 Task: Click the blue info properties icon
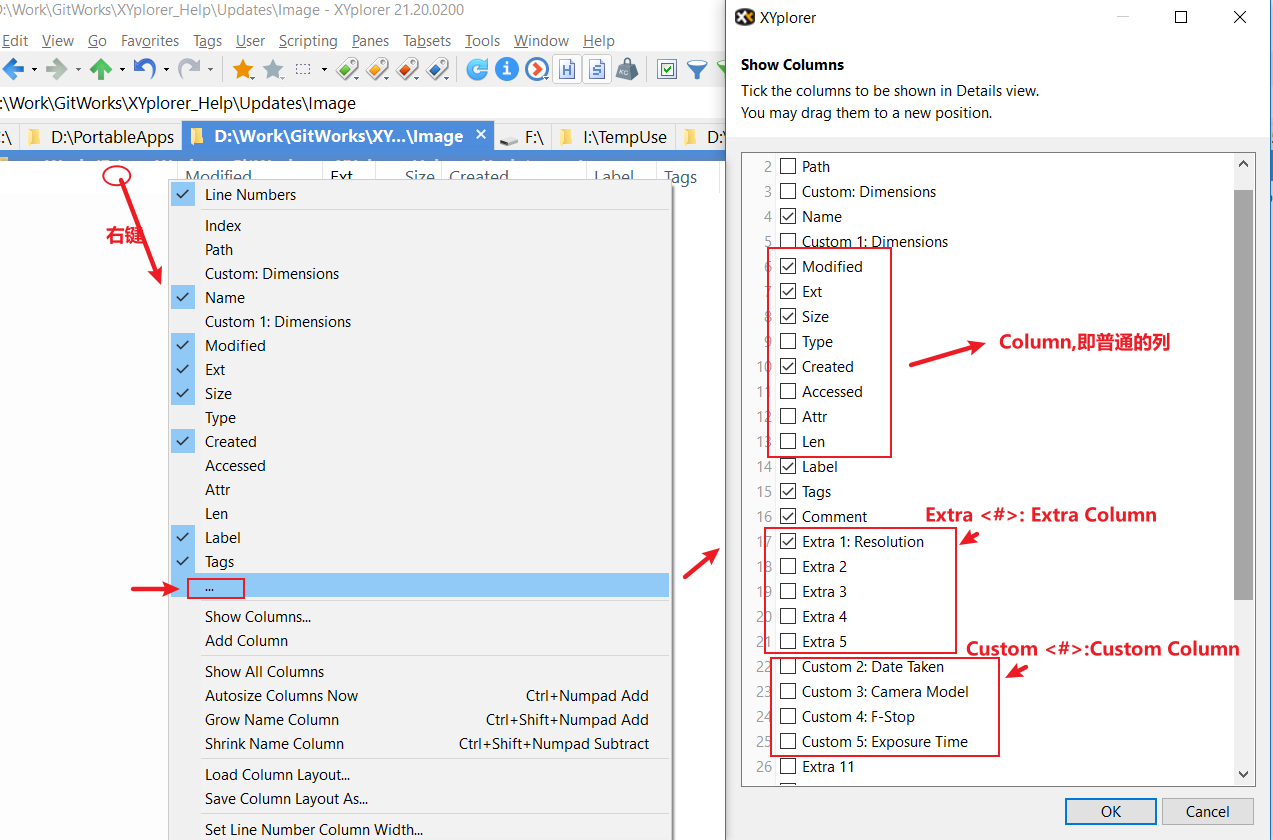507,69
